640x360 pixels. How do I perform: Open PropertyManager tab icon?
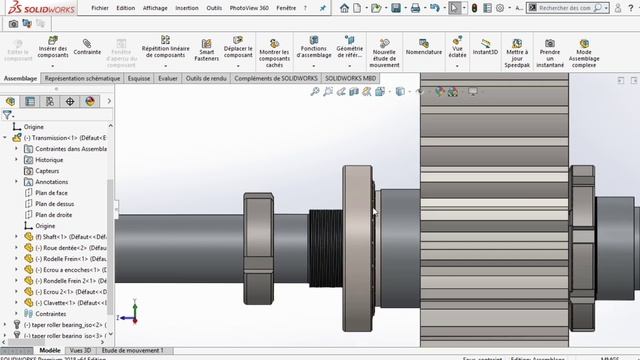point(30,101)
